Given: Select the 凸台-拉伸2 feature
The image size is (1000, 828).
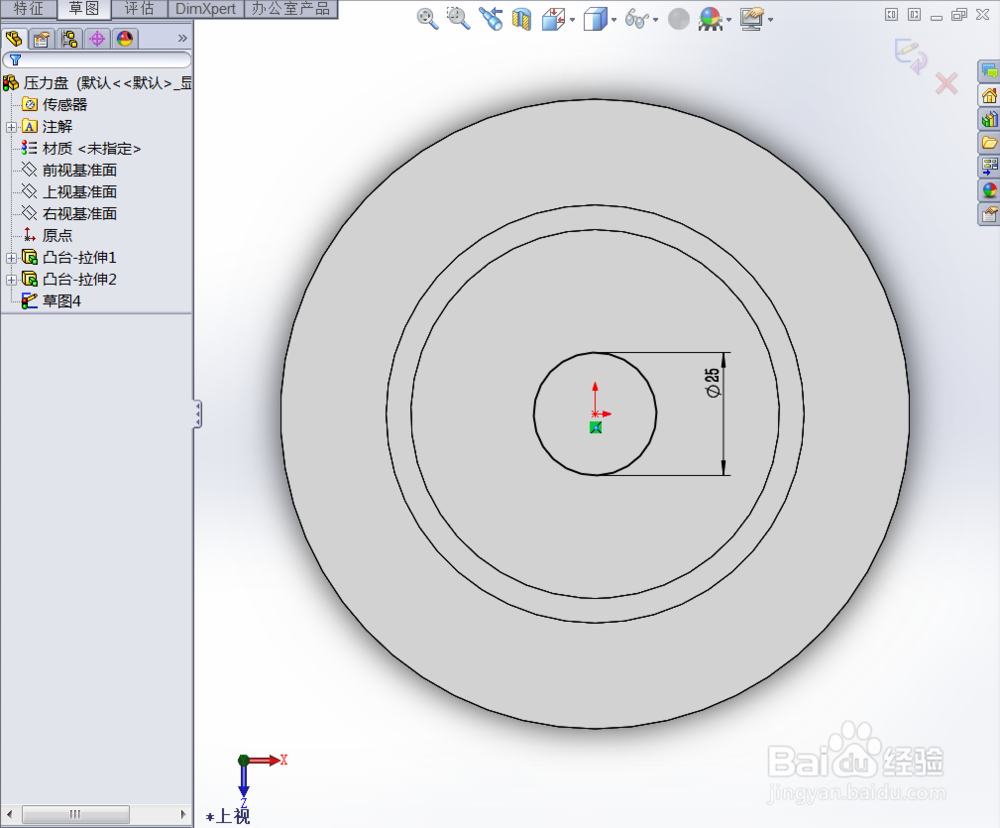Looking at the screenshot, I should (79, 279).
